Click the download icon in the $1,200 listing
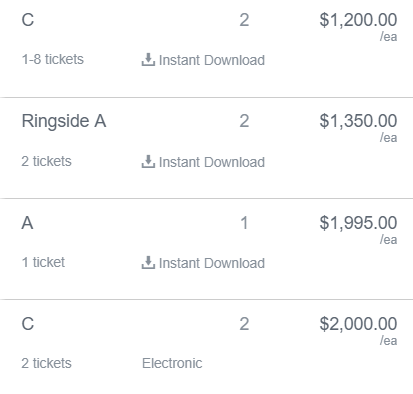Viewport: 413px width, 394px height. pos(148,60)
